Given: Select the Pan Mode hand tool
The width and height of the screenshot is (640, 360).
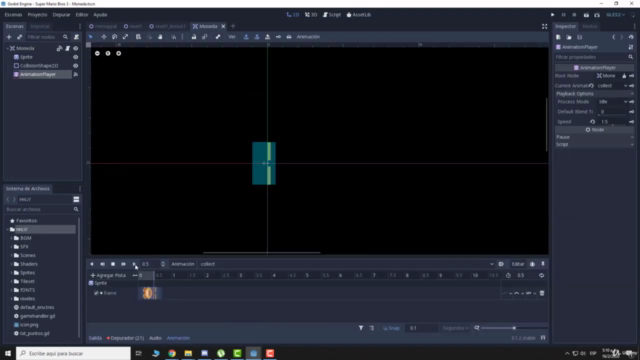Looking at the screenshot, I should (160, 37).
